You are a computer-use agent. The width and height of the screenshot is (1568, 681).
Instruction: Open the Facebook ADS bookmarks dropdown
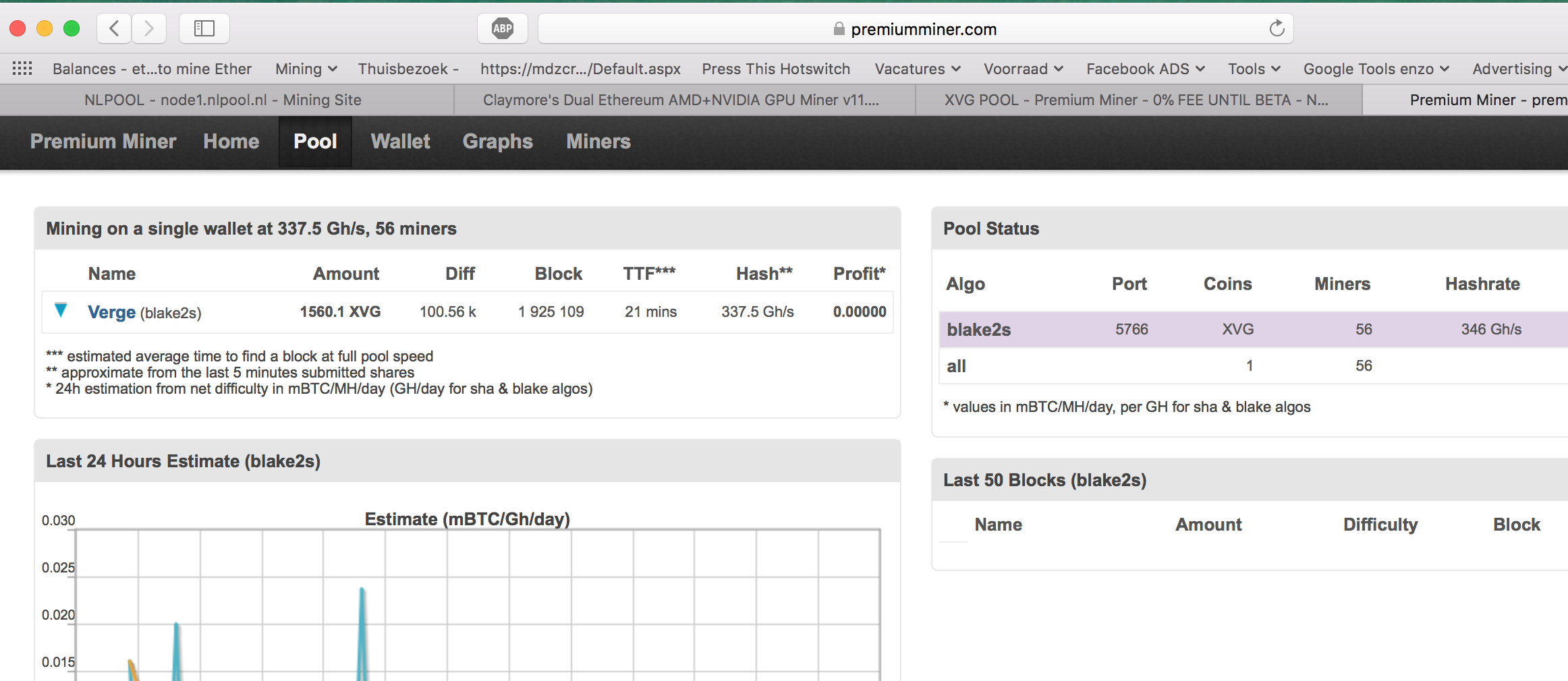(x=1146, y=69)
